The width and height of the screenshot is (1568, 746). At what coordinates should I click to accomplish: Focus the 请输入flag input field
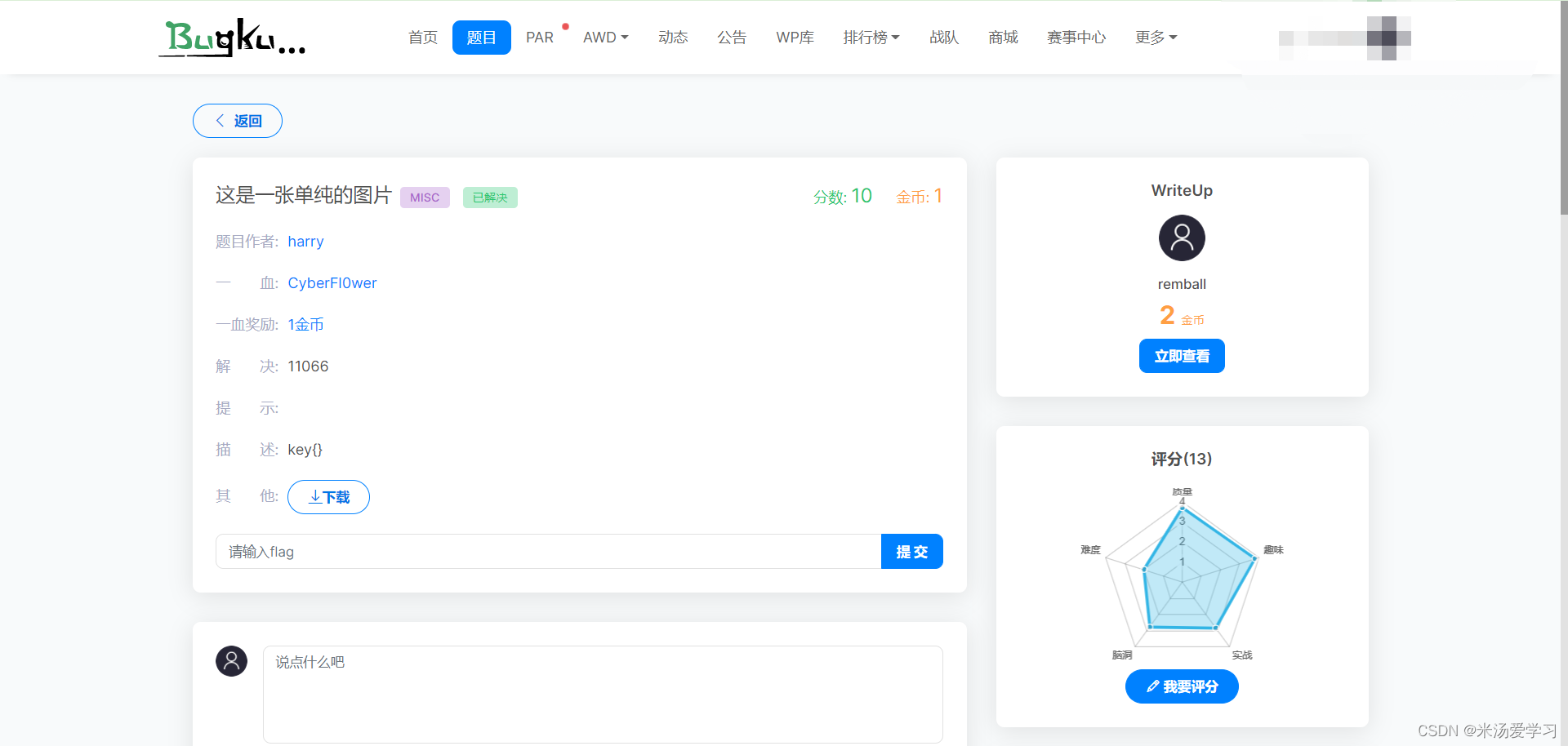[549, 552]
